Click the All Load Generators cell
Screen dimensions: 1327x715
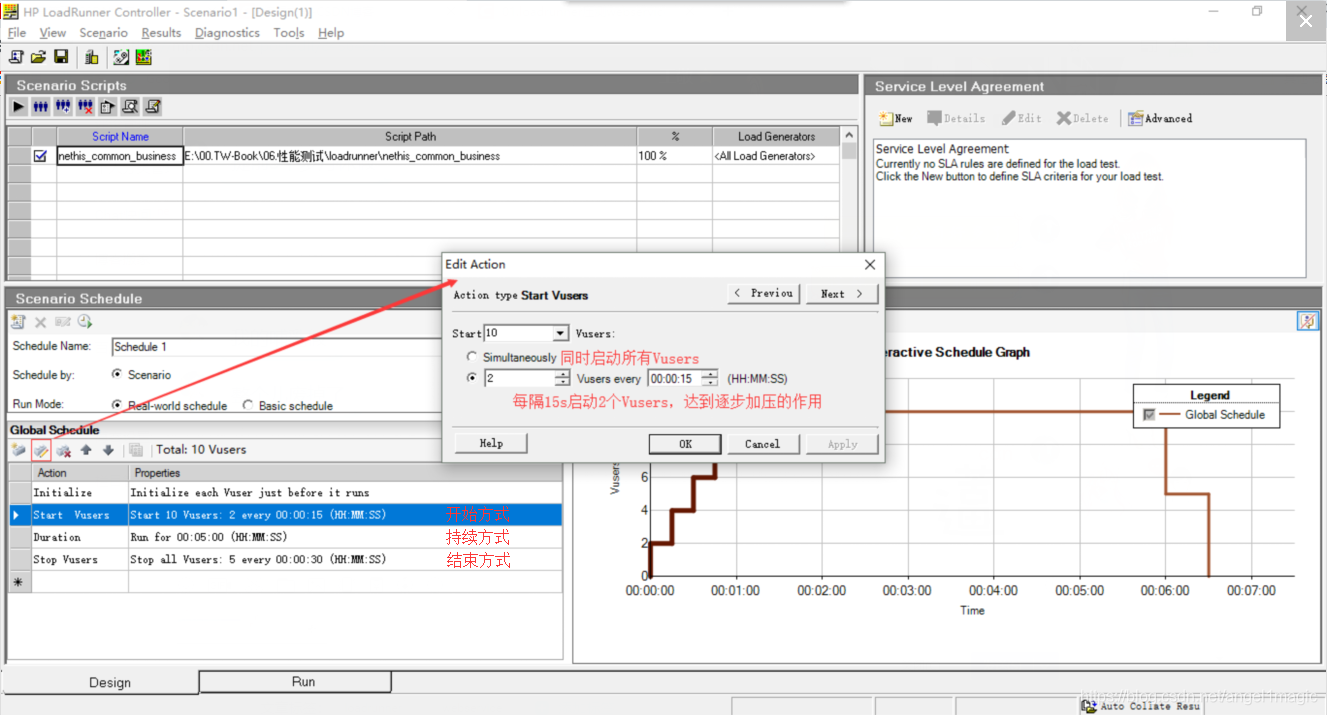point(776,156)
